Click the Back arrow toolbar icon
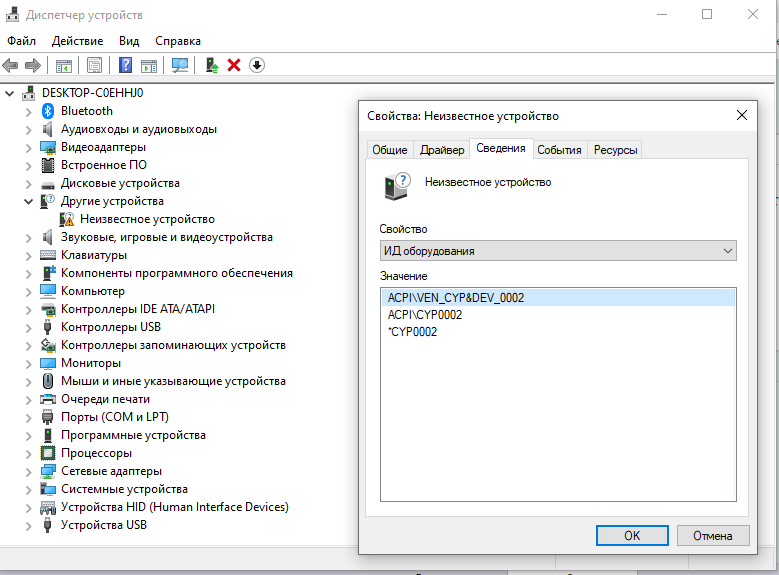This screenshot has width=779, height=575. pyautogui.click(x=10, y=65)
